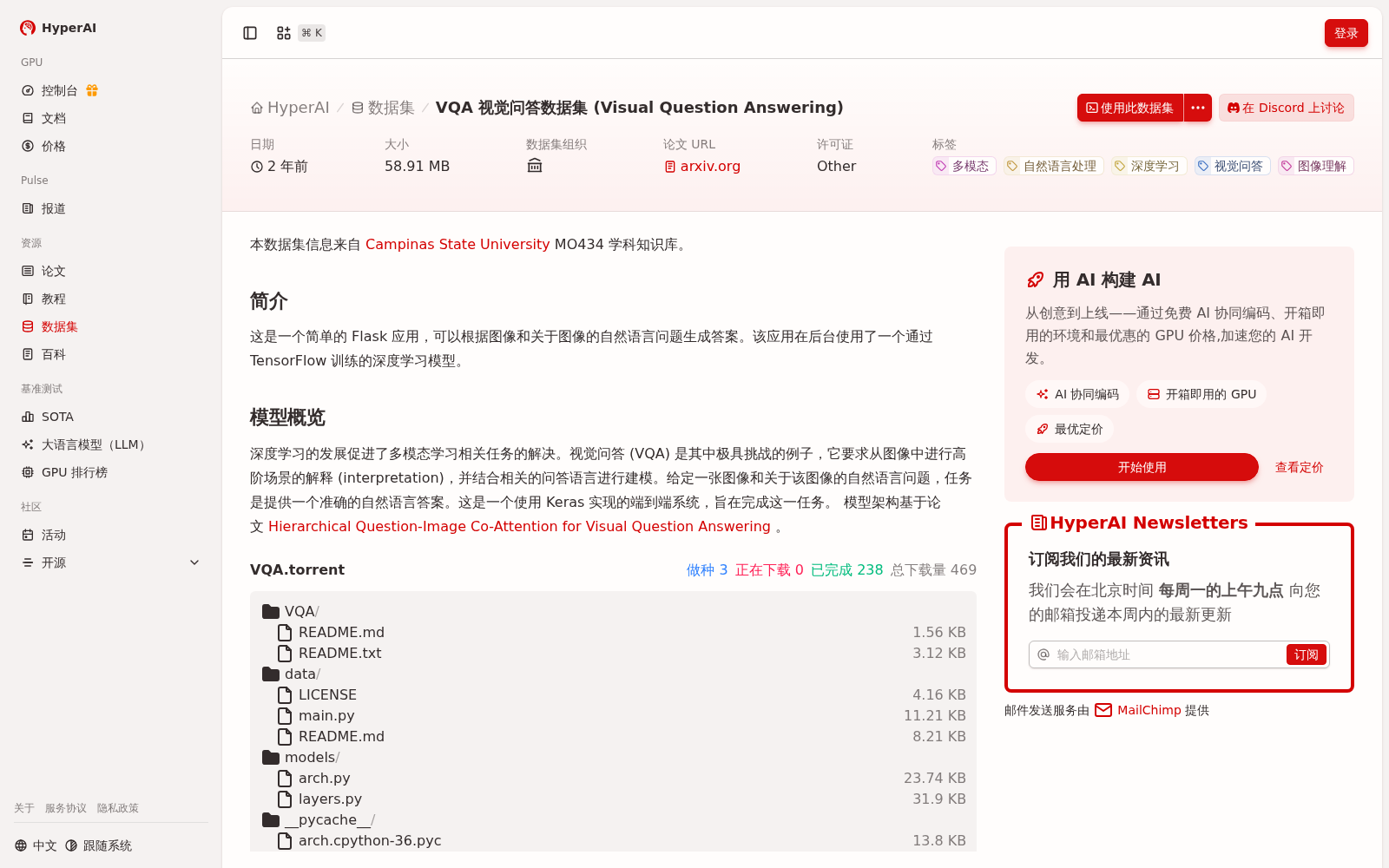The image size is (1389, 868).
Task: Click AI 协同编码 chip
Action: pyautogui.click(x=1076, y=394)
